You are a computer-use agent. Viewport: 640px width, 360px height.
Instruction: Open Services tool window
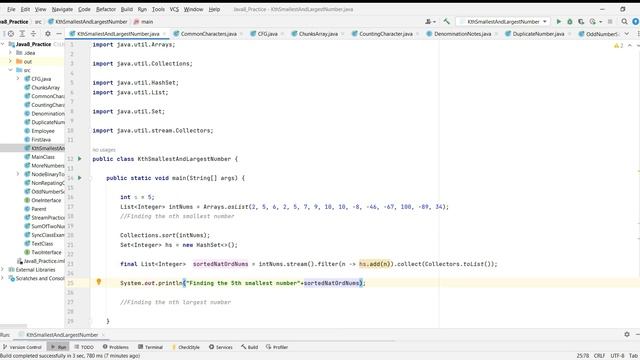(220, 347)
